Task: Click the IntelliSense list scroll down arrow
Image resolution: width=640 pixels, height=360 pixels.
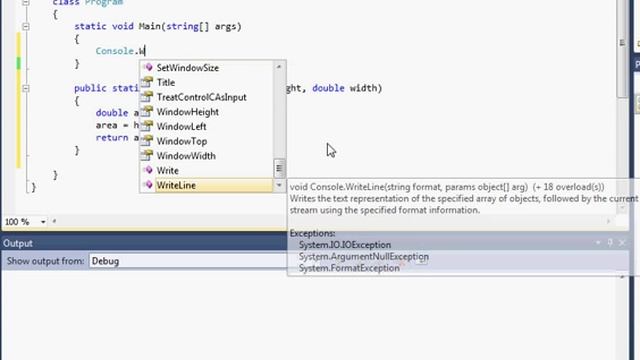Action: (x=279, y=186)
